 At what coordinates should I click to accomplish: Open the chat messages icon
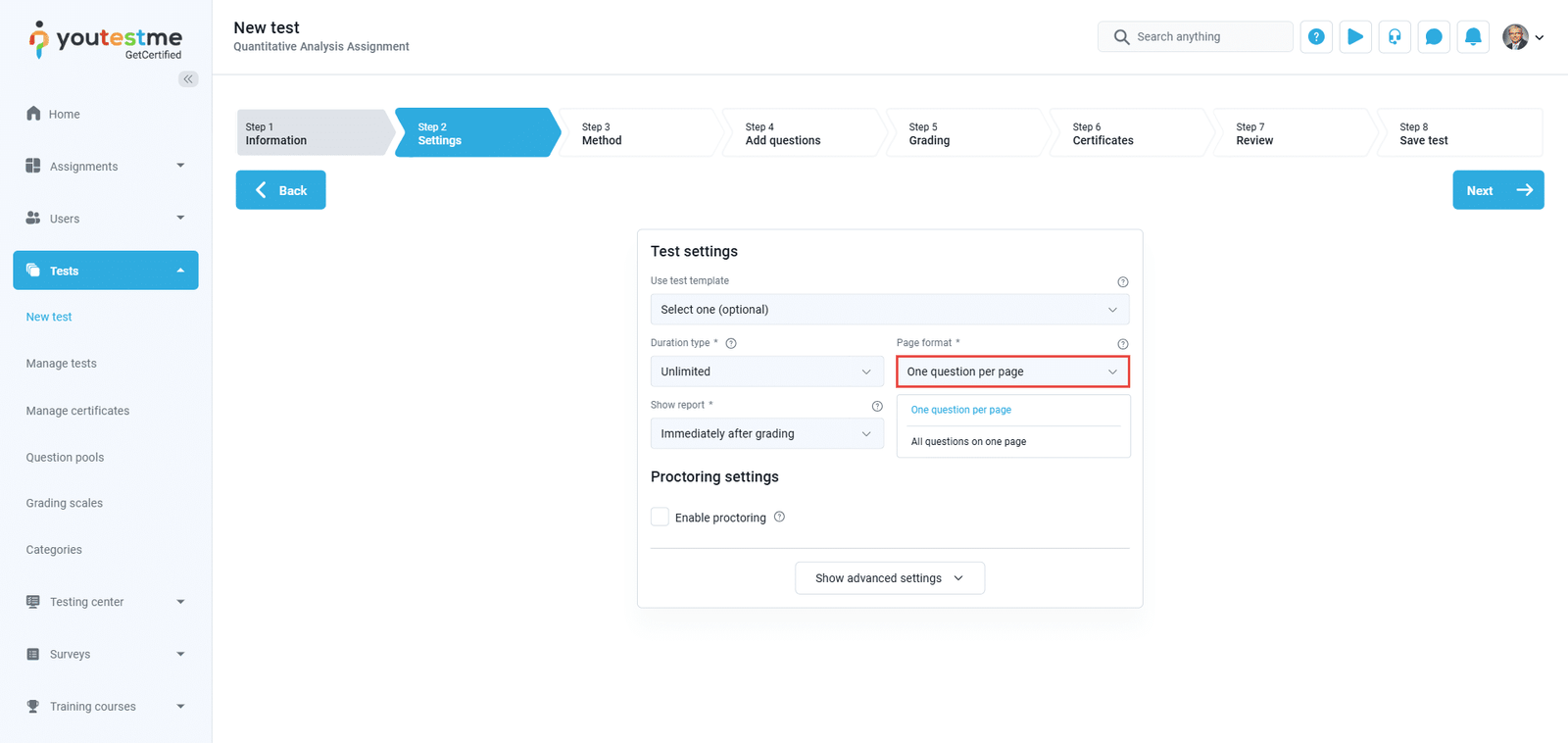(1434, 37)
